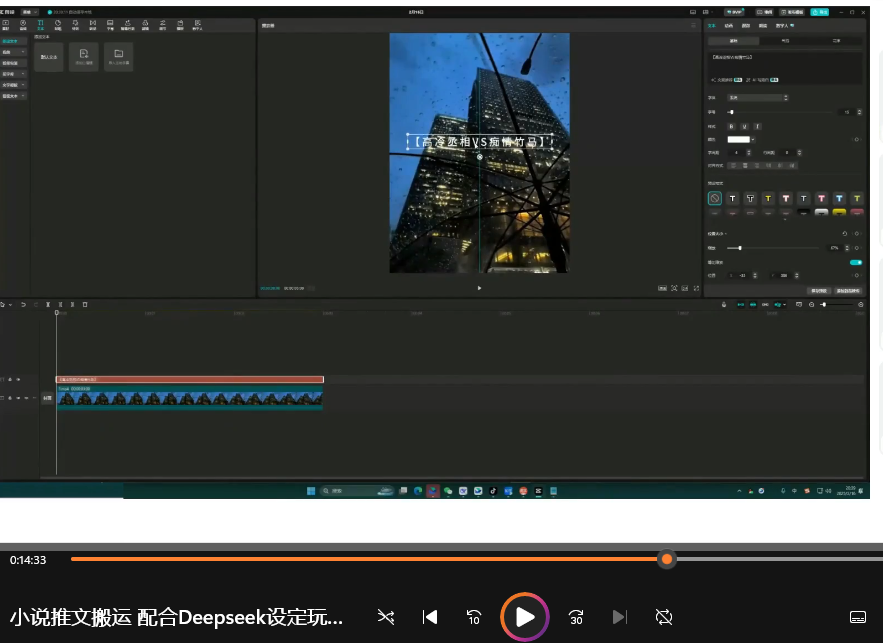Skip back 10 seconds in the player

(474, 617)
